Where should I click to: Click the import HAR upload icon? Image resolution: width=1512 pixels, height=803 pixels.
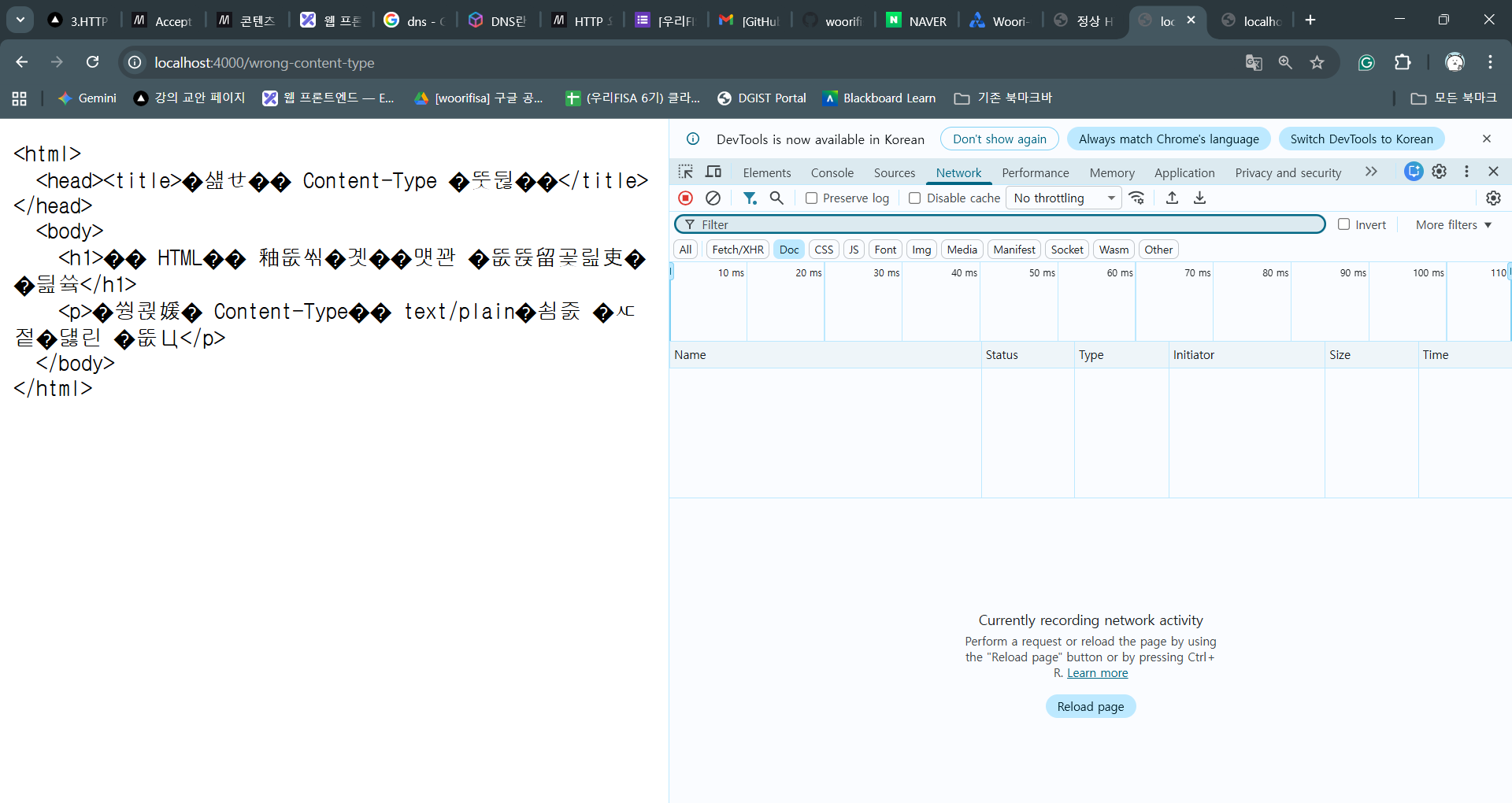tap(1172, 198)
